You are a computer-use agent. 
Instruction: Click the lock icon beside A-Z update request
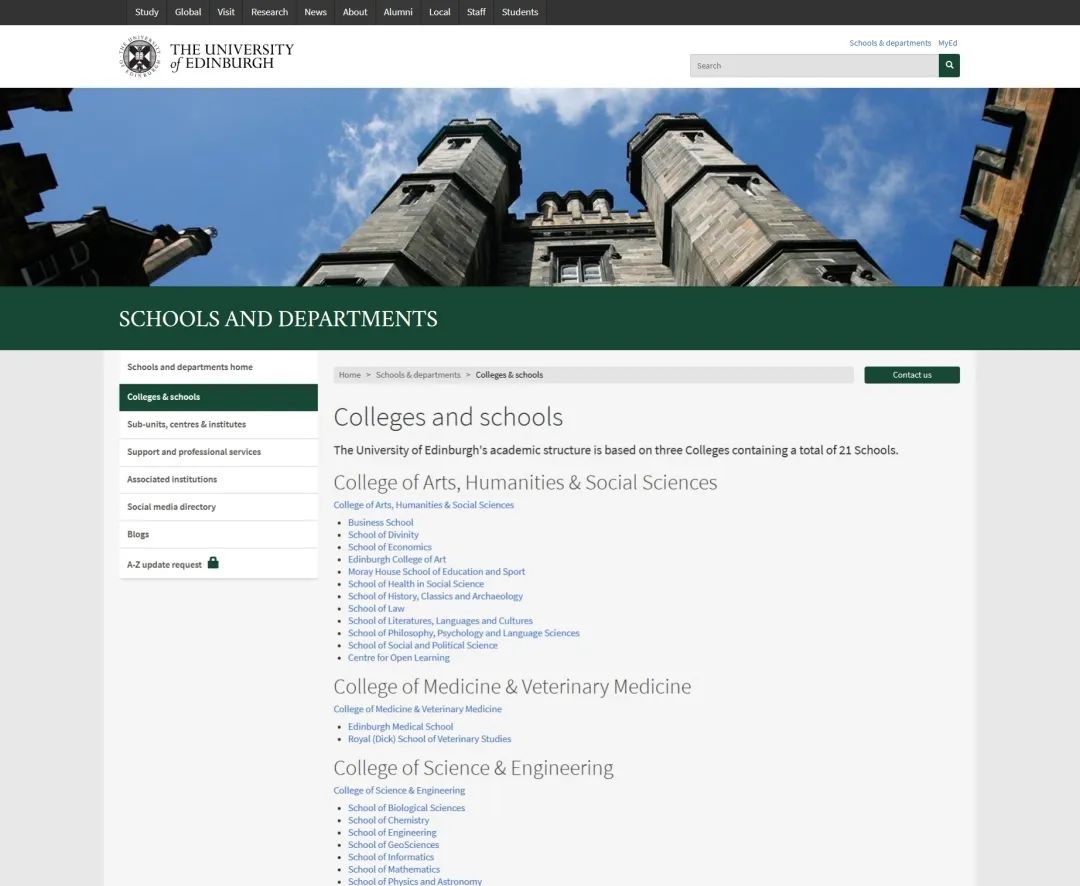coord(213,563)
